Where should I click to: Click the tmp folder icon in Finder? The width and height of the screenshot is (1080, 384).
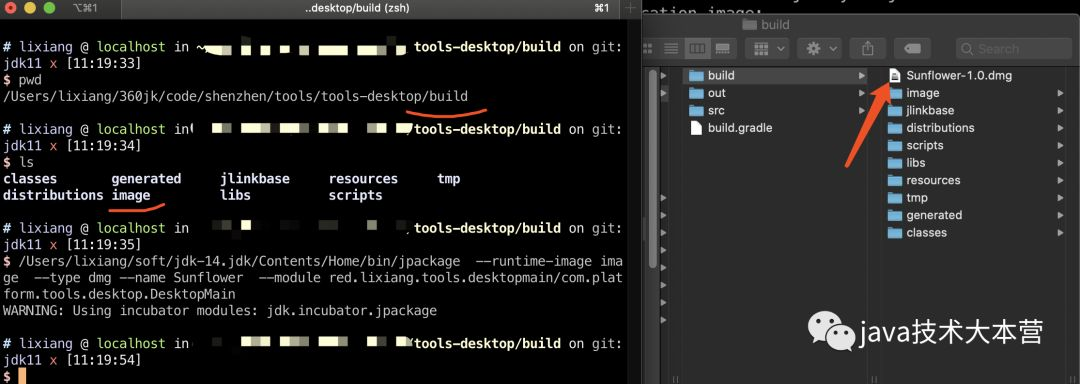tap(895, 198)
